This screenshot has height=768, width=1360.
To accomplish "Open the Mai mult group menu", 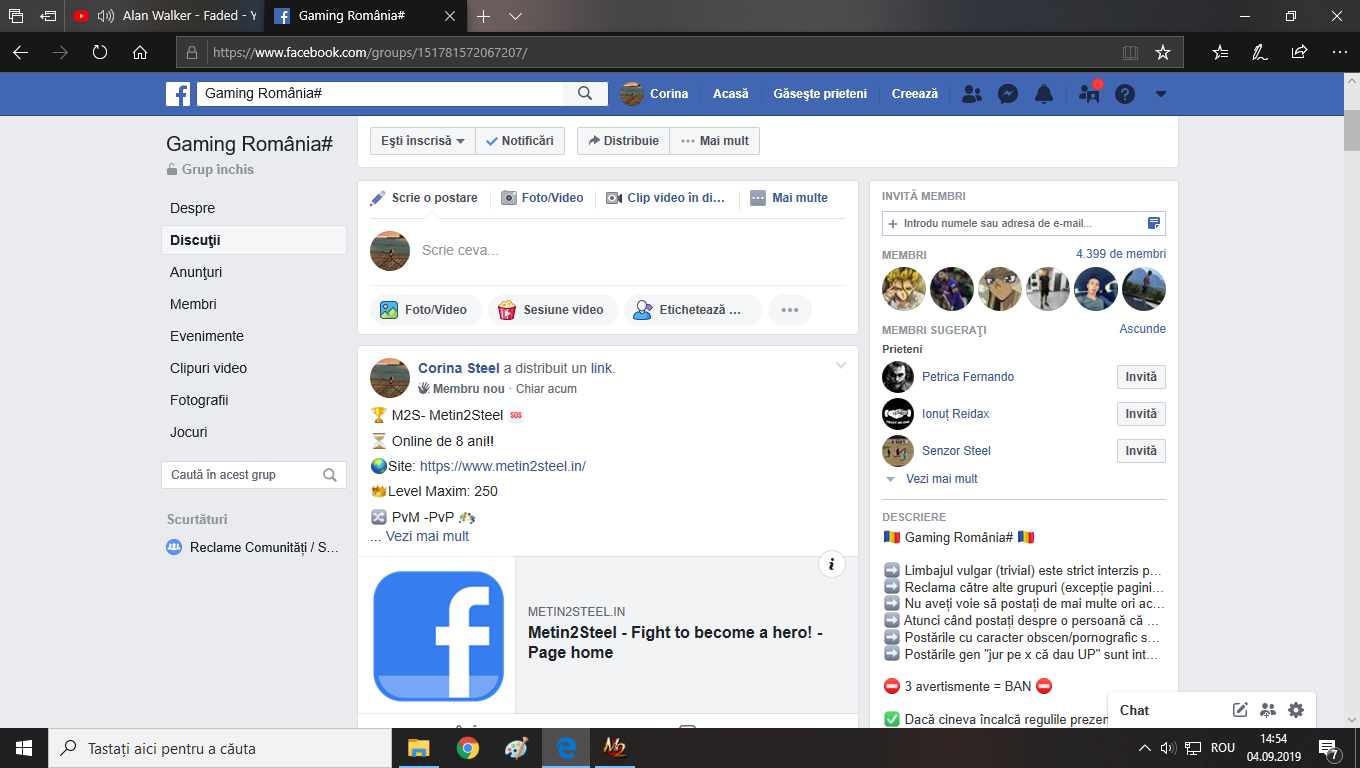I will (715, 141).
